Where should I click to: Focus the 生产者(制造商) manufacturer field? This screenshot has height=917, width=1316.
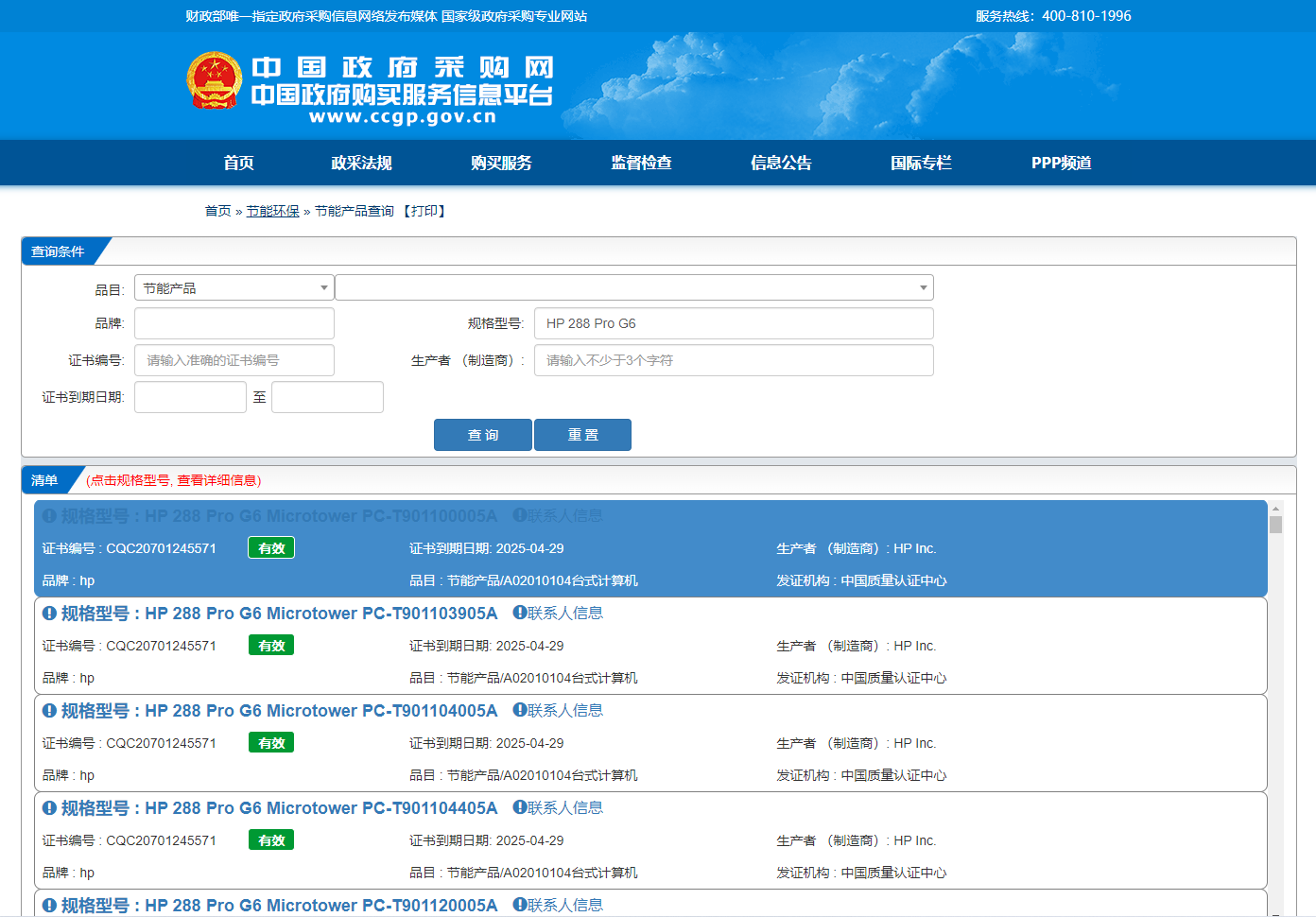coord(734,360)
